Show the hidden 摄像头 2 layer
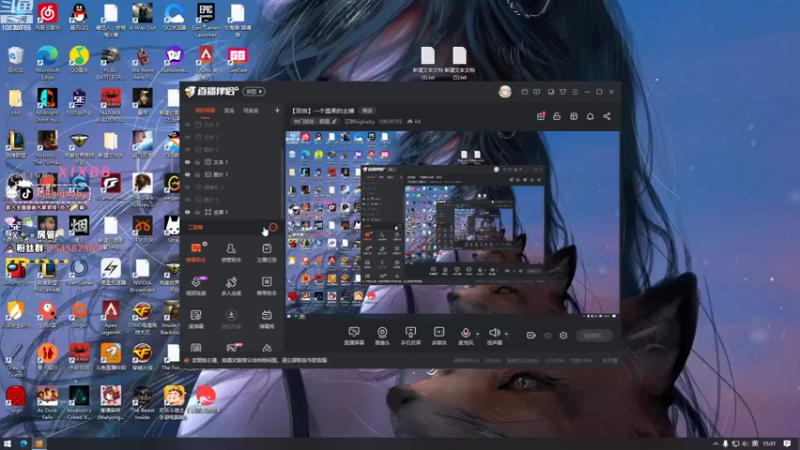The height and width of the screenshot is (450, 800). (x=188, y=187)
